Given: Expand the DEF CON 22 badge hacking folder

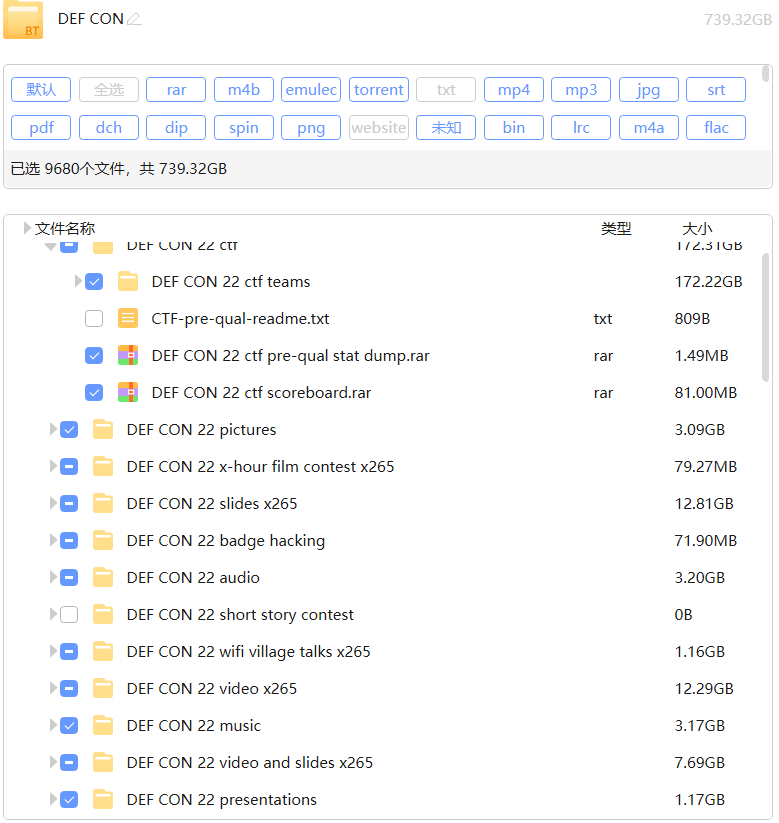Looking at the screenshot, I should (53, 540).
